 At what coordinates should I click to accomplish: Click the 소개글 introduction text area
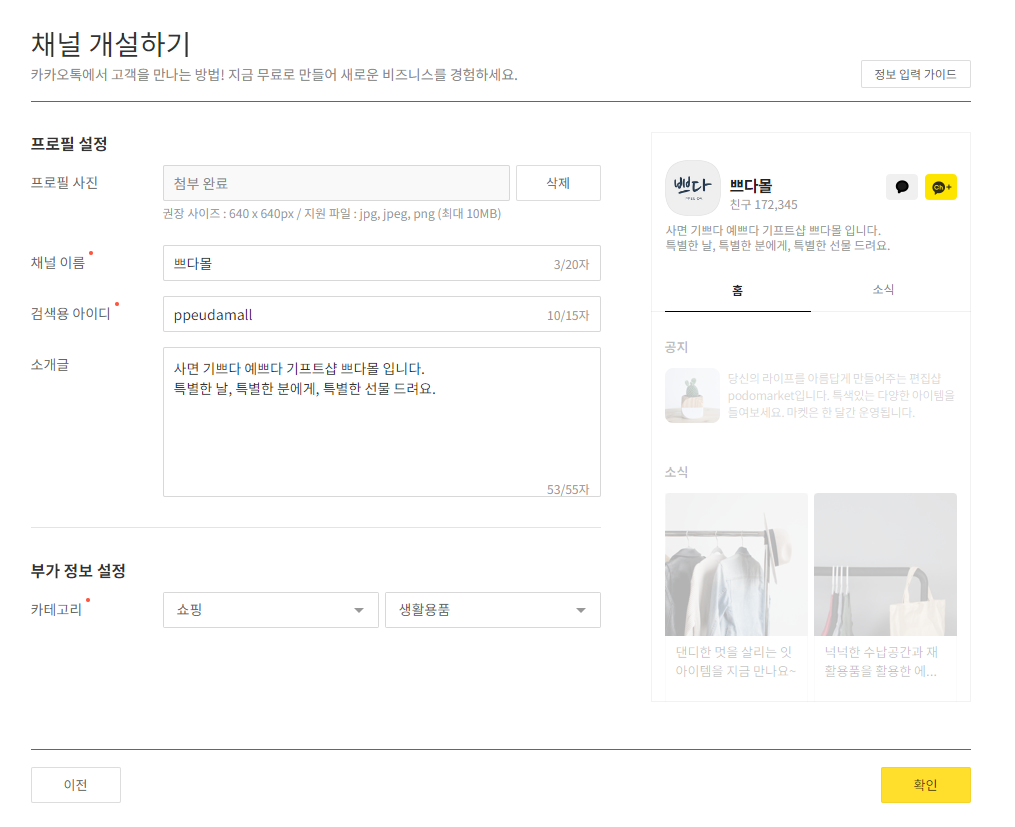pyautogui.click(x=382, y=422)
